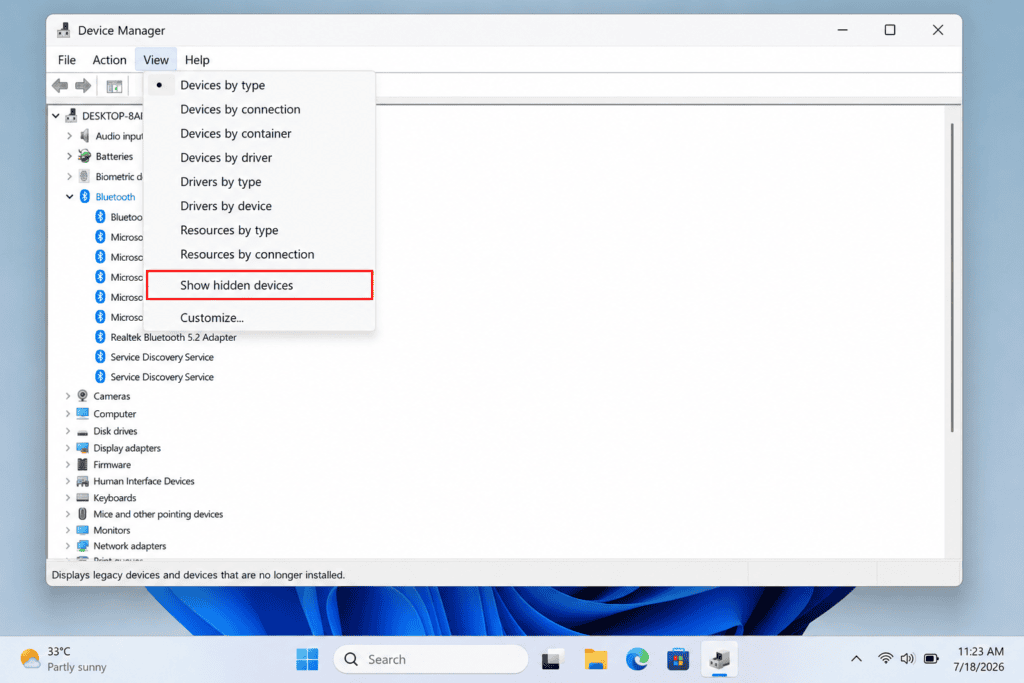Open File Explorer from the taskbar
The height and width of the screenshot is (683, 1024).
tap(596, 659)
